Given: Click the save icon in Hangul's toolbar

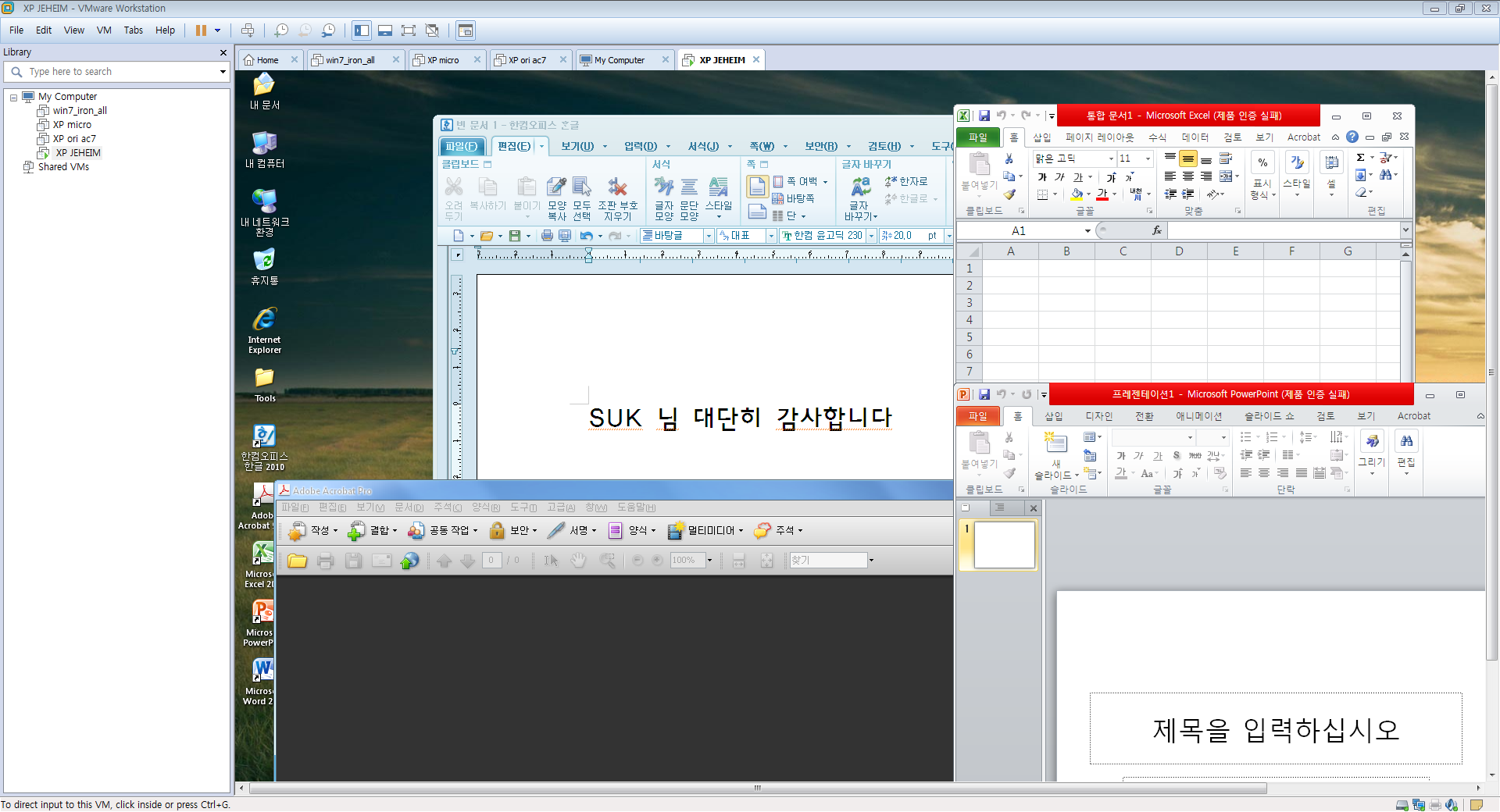Looking at the screenshot, I should [515, 236].
